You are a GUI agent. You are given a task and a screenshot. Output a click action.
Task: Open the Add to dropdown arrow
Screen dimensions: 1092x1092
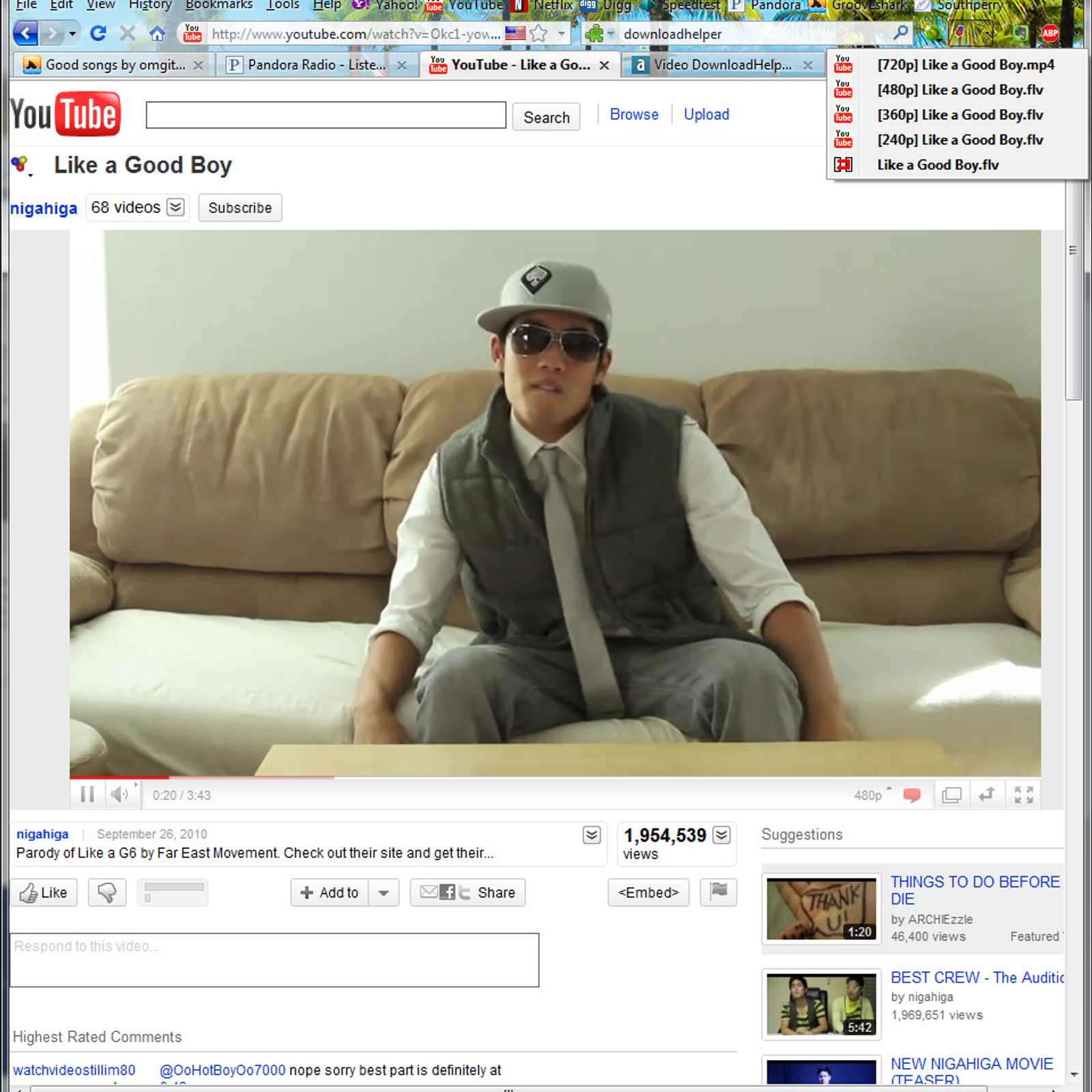[x=384, y=893]
